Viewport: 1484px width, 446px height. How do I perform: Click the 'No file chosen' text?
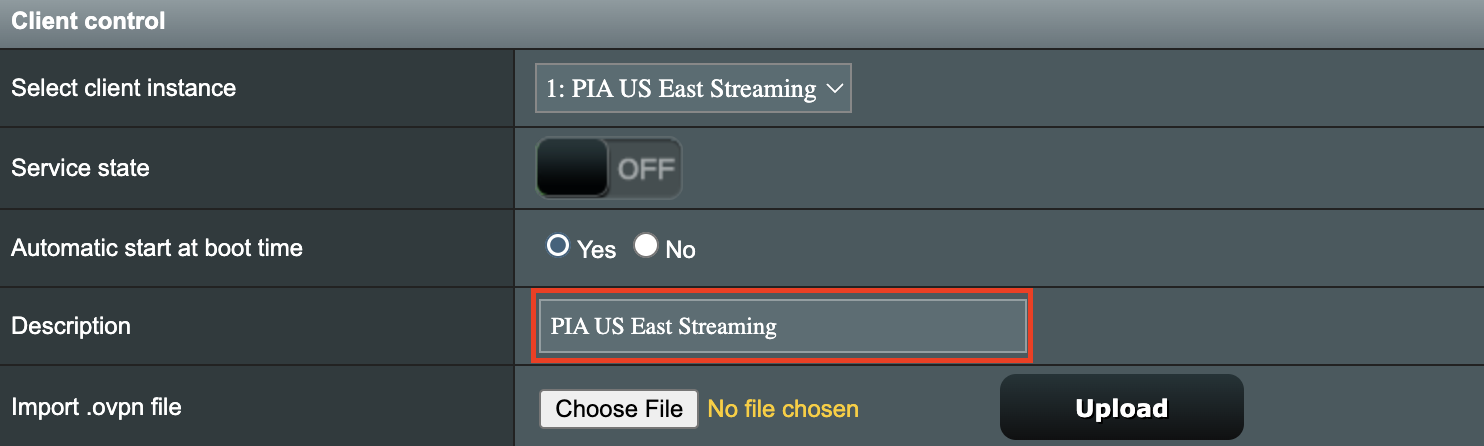coord(783,409)
